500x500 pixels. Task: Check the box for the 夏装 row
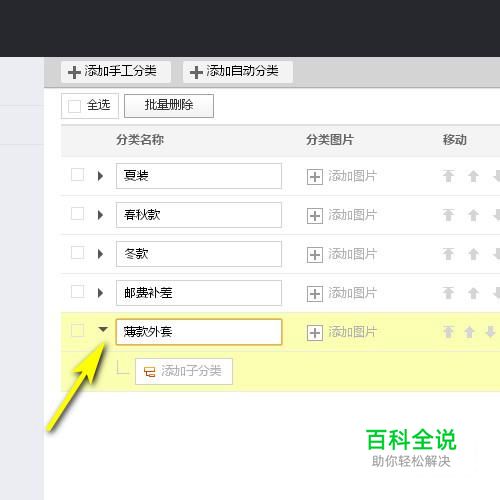[x=78, y=174]
